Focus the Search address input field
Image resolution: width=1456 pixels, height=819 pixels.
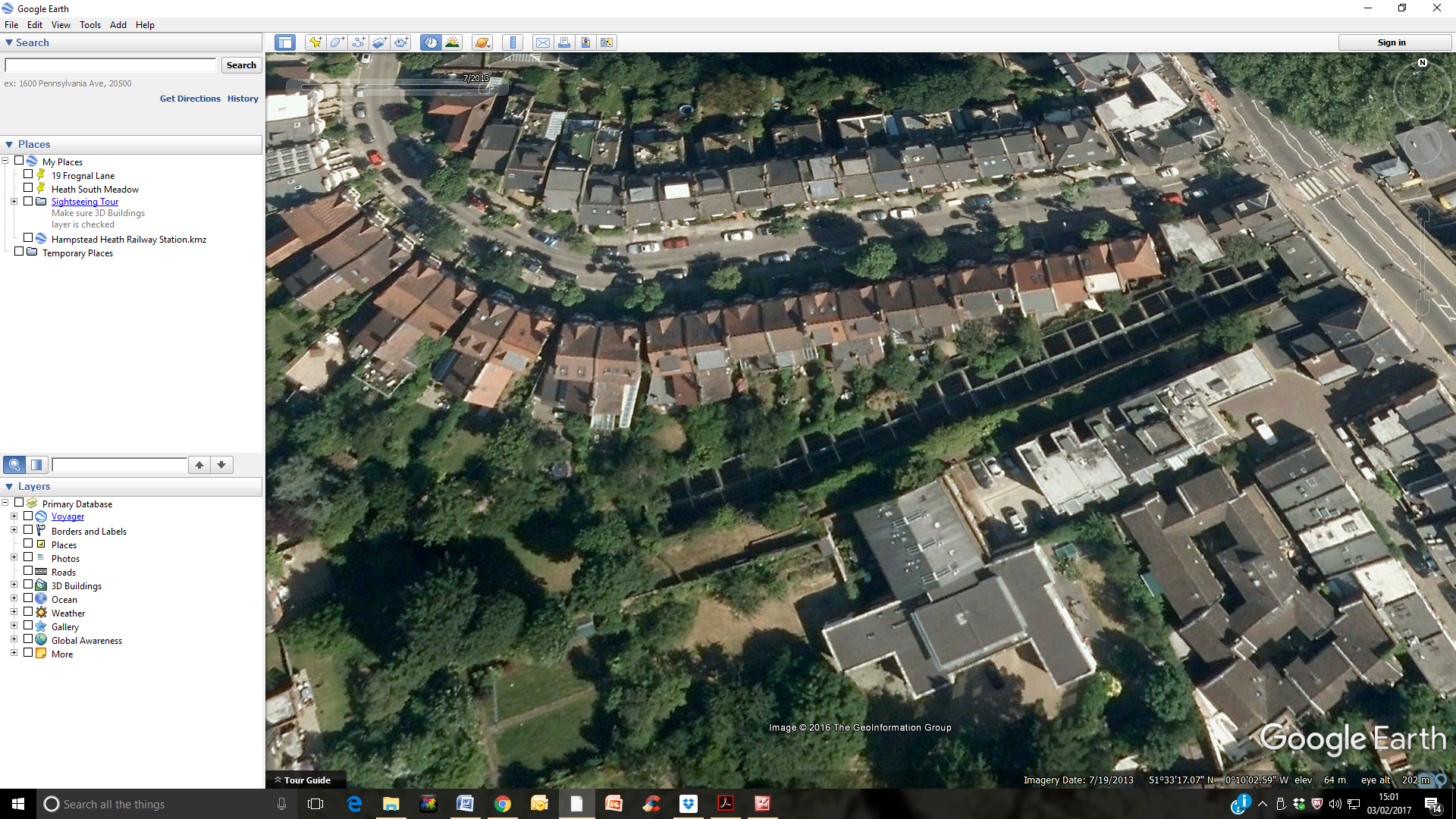[111, 65]
